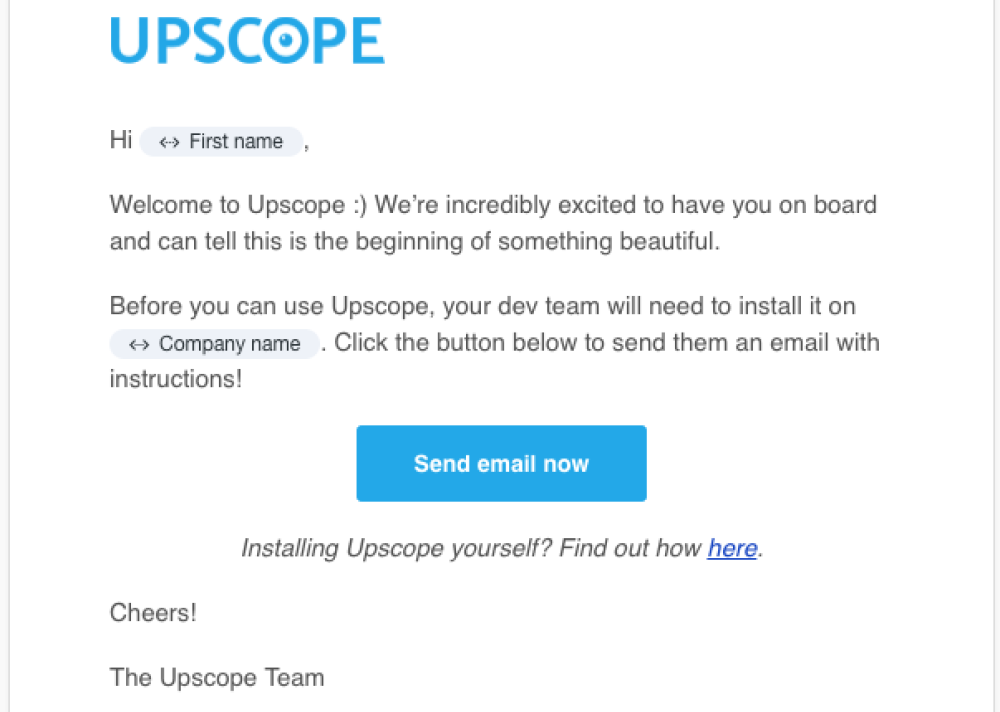Click 'The Upscope Team' signature
This screenshot has height=712, width=1000.
pos(217,678)
